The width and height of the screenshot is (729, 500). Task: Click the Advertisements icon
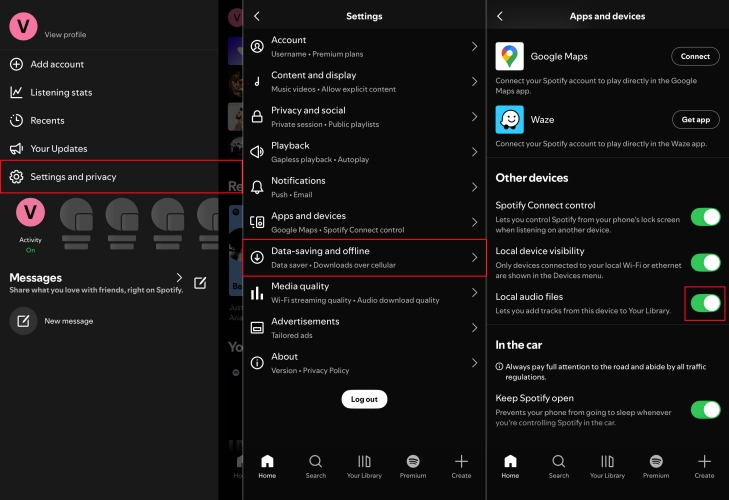pyautogui.click(x=257, y=328)
